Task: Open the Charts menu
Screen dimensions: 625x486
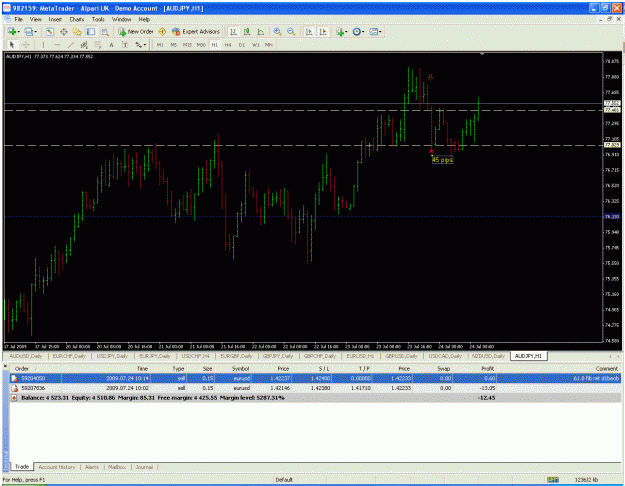Action: (x=77, y=19)
